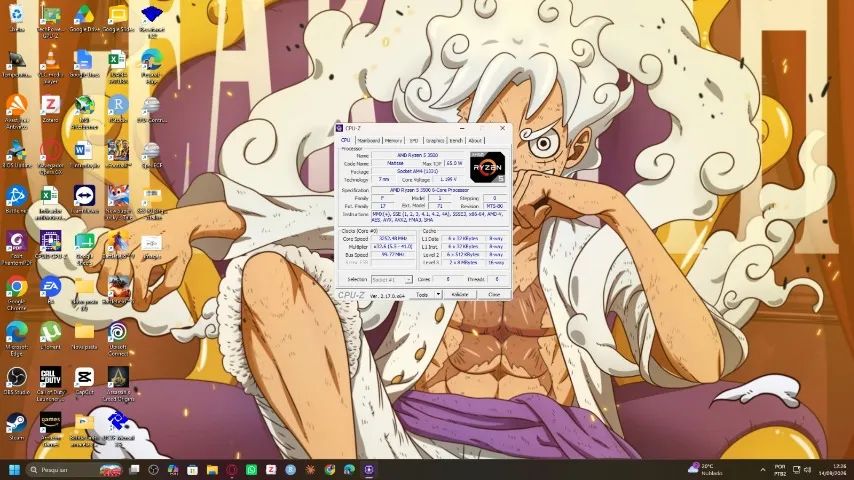Viewport: 854px width, 480px height.
Task: Click the Validate button in CPU-Z
Action: (460, 295)
